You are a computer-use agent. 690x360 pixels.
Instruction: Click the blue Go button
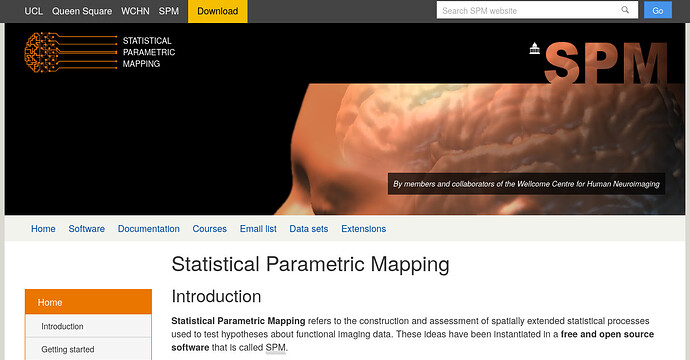(657, 11)
